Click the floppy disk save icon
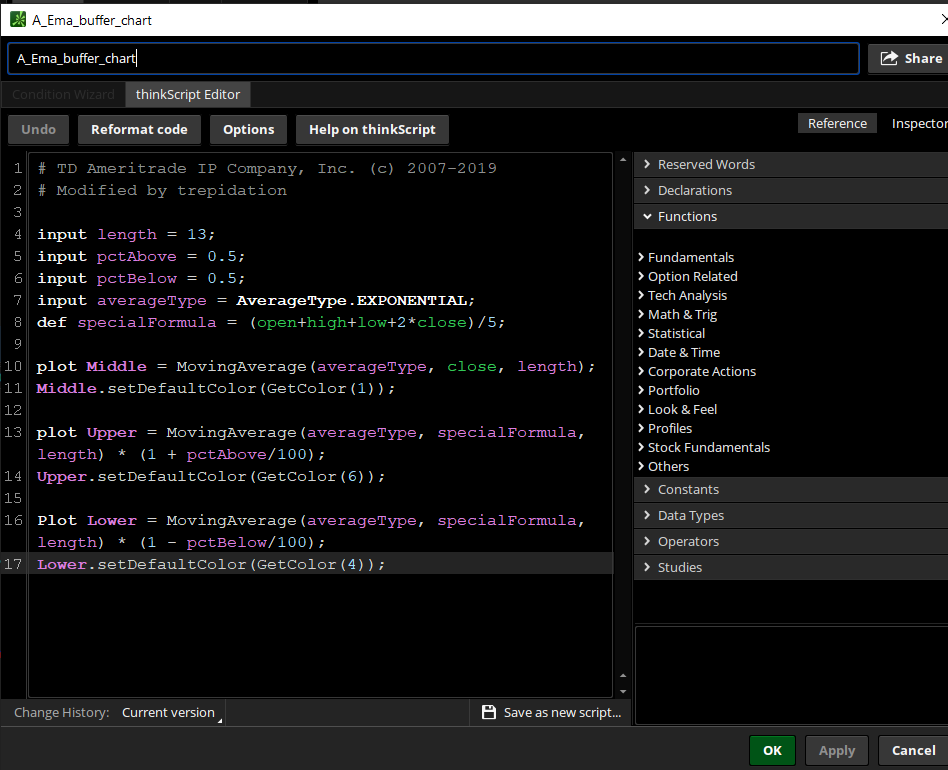The width and height of the screenshot is (948, 770). (489, 712)
